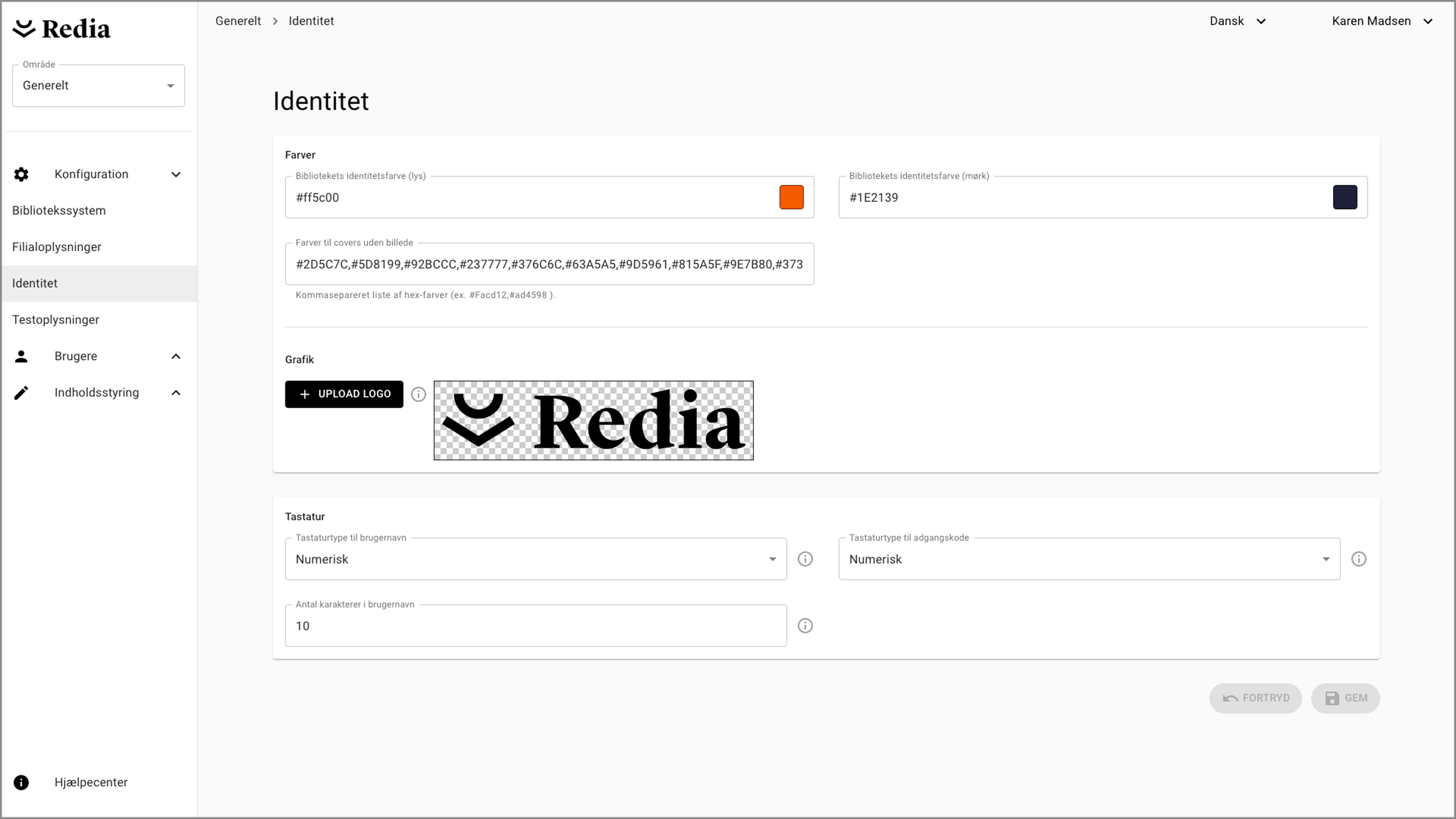Click the orange light identity color swatch
The height and width of the screenshot is (819, 1456).
(791, 197)
